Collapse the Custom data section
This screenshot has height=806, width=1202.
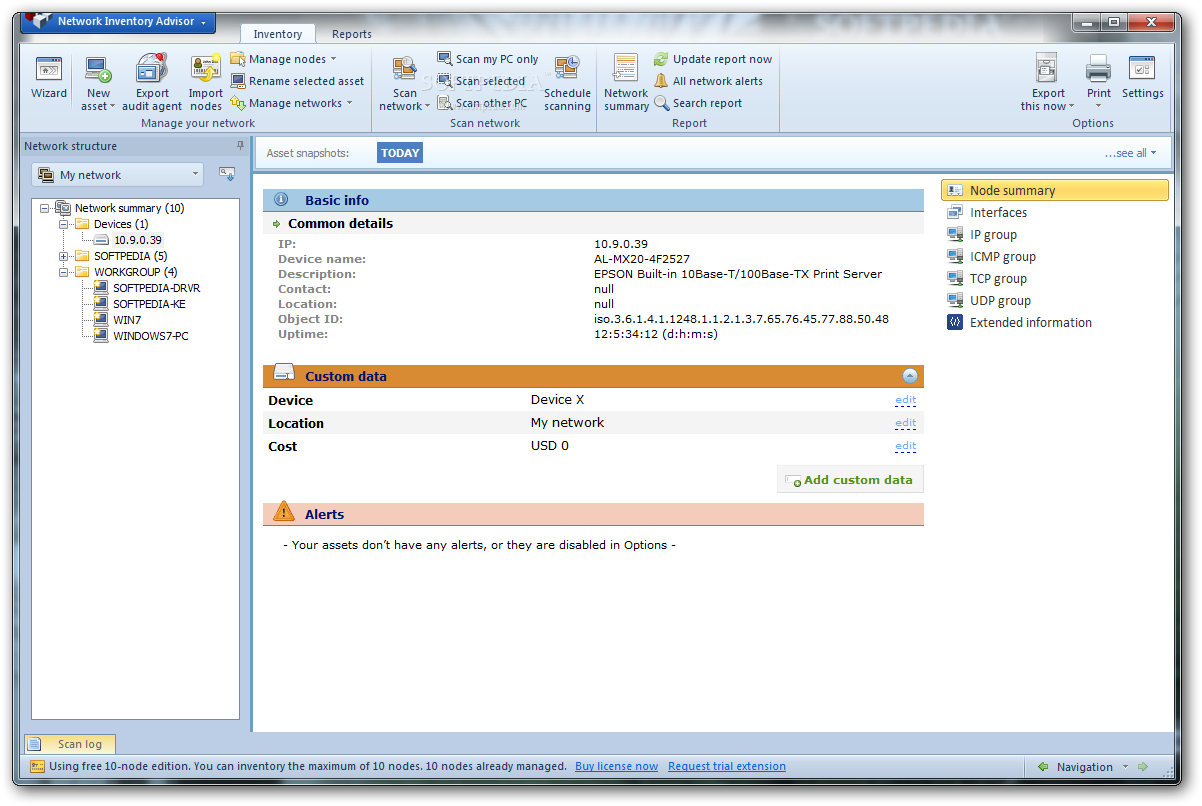point(909,376)
